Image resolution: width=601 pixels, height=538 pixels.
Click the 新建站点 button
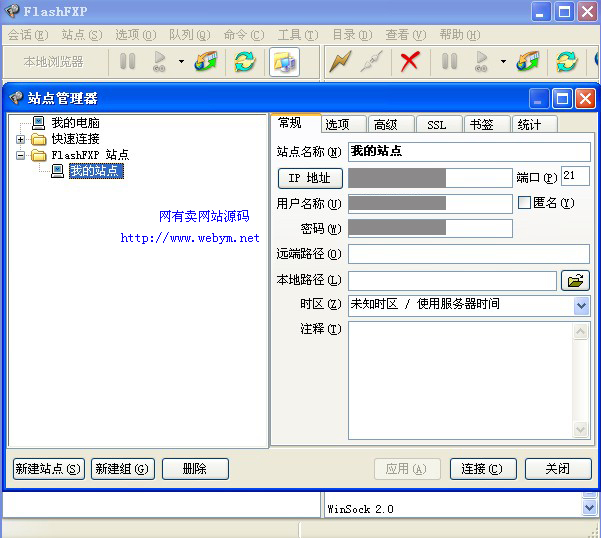49,469
